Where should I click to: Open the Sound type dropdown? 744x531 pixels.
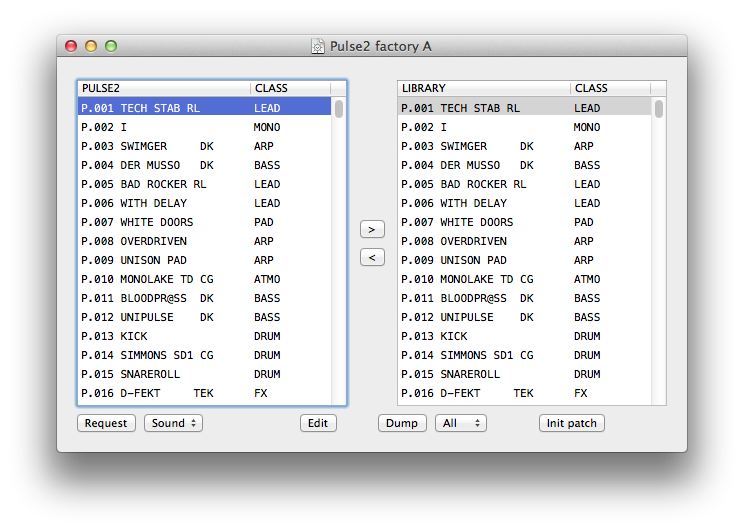point(174,423)
